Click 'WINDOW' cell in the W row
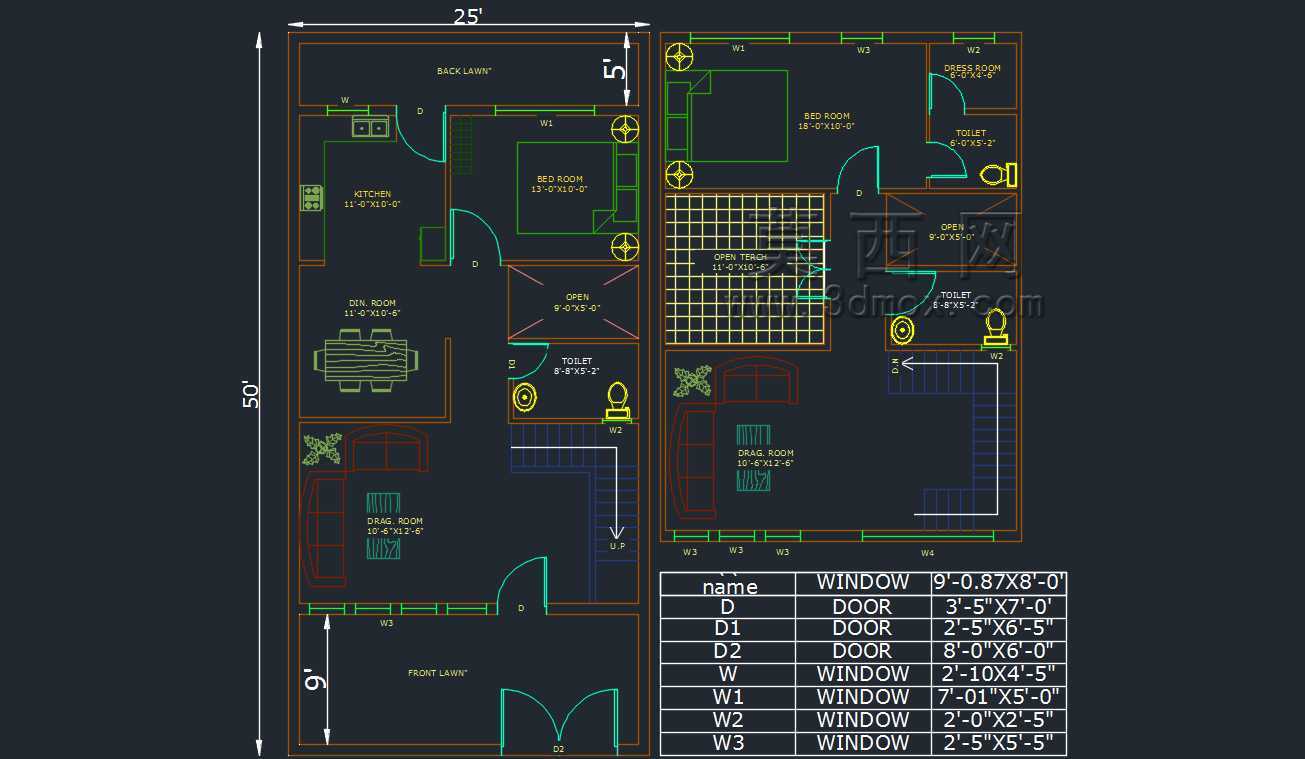 point(862,674)
